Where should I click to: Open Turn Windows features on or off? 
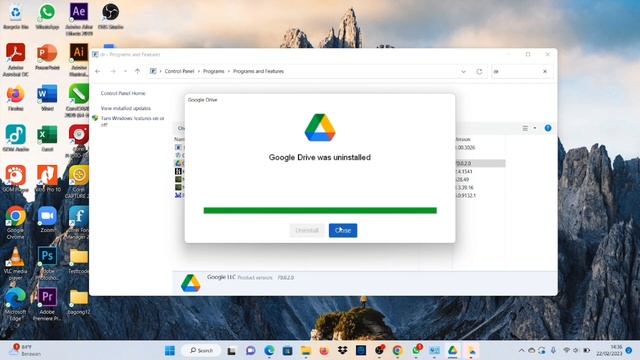click(133, 121)
